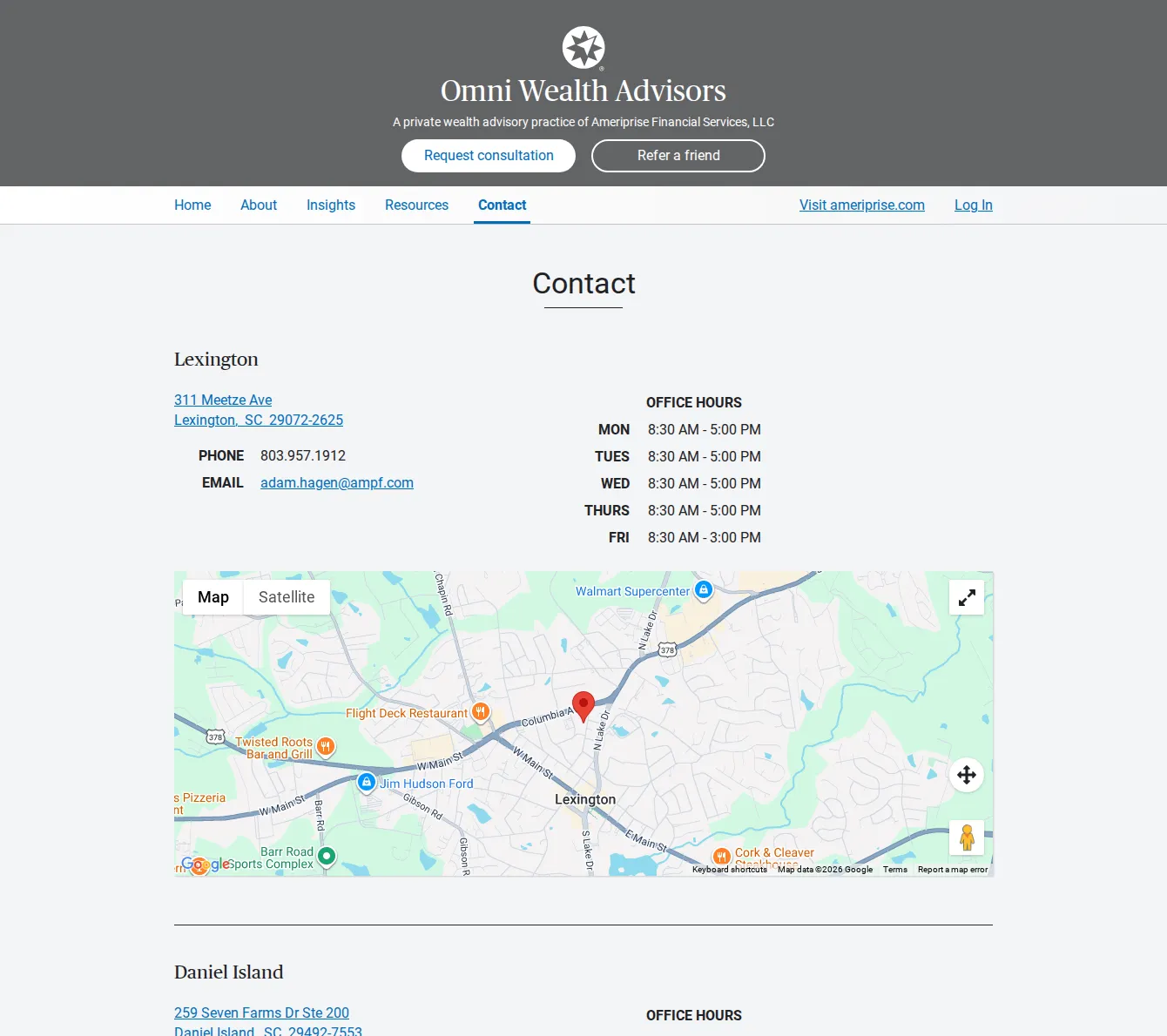Switch map to Map view
Image resolution: width=1167 pixels, height=1036 pixels.
213,597
